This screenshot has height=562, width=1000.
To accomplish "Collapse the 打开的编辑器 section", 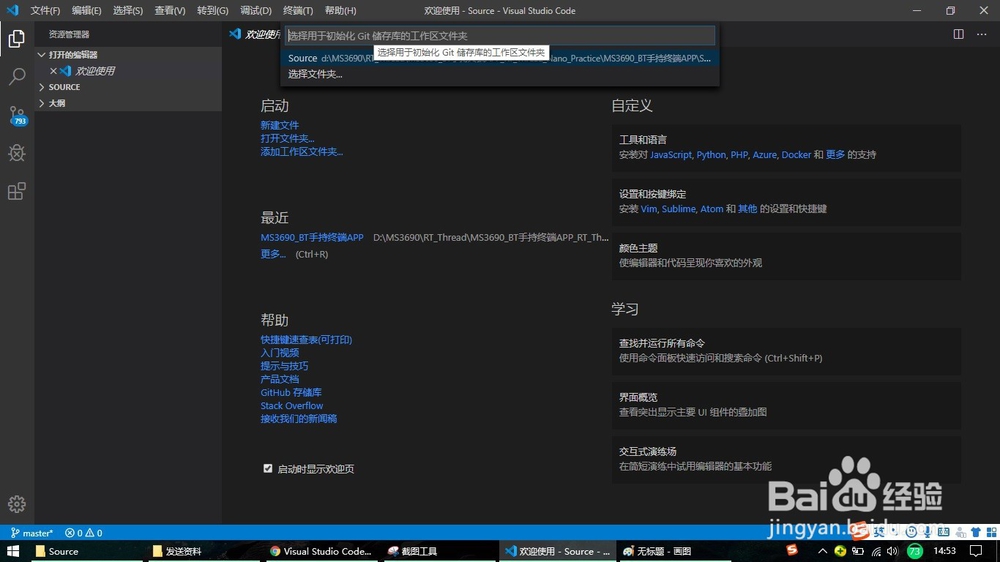I will pyautogui.click(x=128, y=55).
